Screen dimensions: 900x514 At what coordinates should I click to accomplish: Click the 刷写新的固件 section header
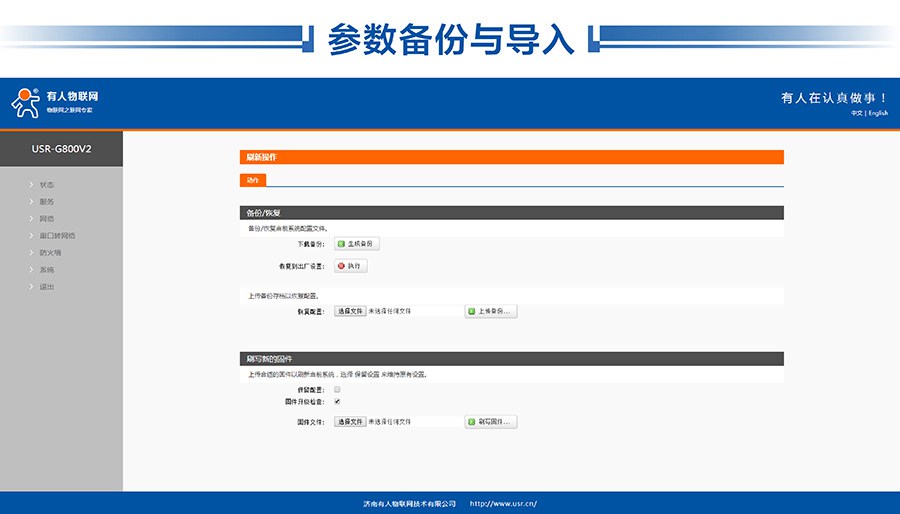(x=511, y=359)
